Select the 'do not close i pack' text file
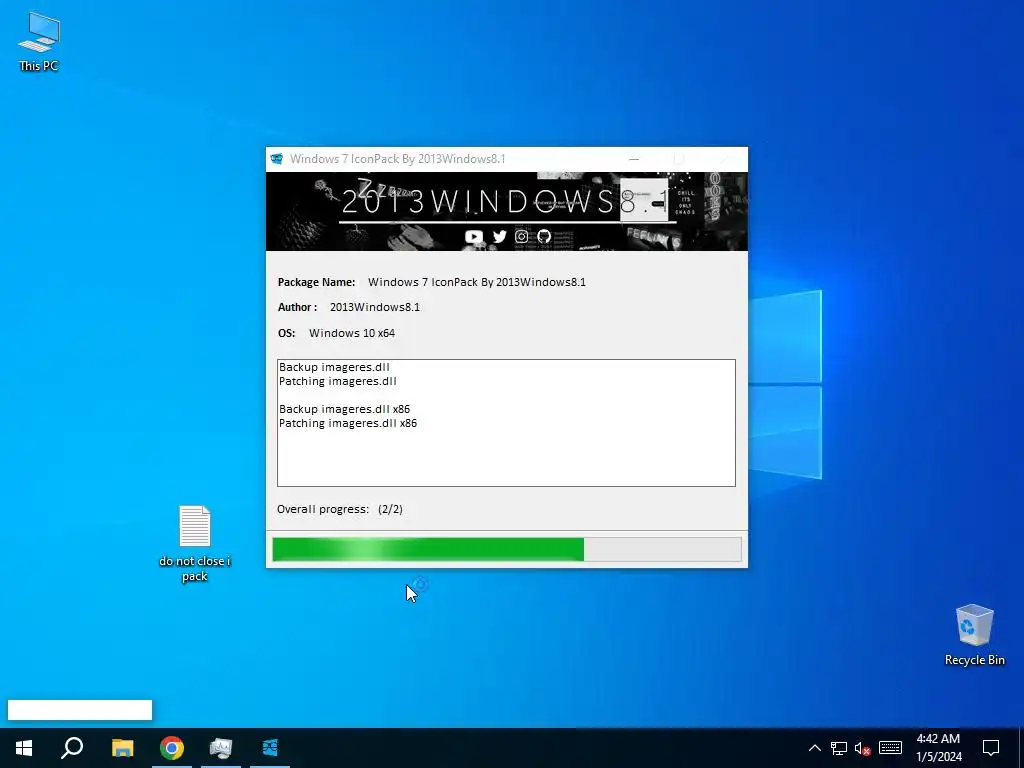This screenshot has height=768, width=1024. point(195,543)
